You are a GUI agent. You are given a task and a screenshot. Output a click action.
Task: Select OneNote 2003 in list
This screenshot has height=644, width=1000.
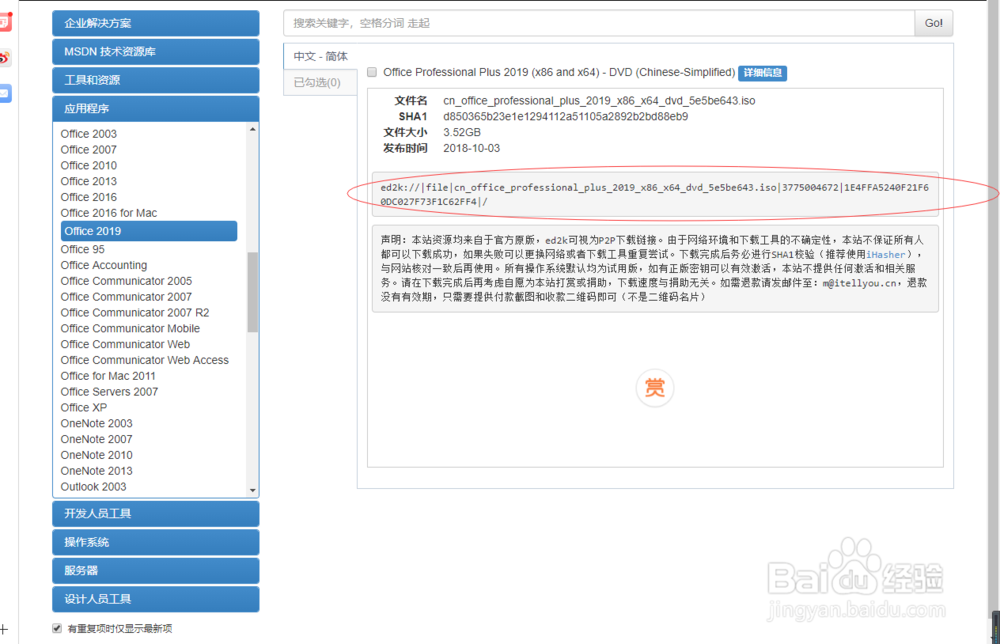pyautogui.click(x=96, y=423)
